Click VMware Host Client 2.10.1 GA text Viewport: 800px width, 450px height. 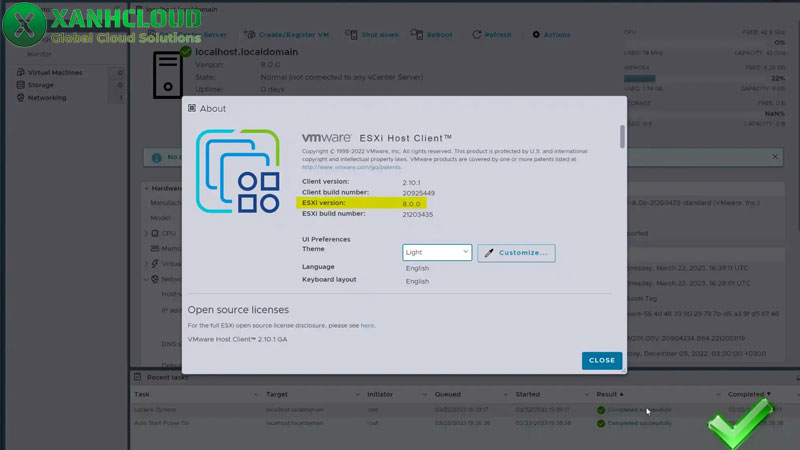point(237,339)
